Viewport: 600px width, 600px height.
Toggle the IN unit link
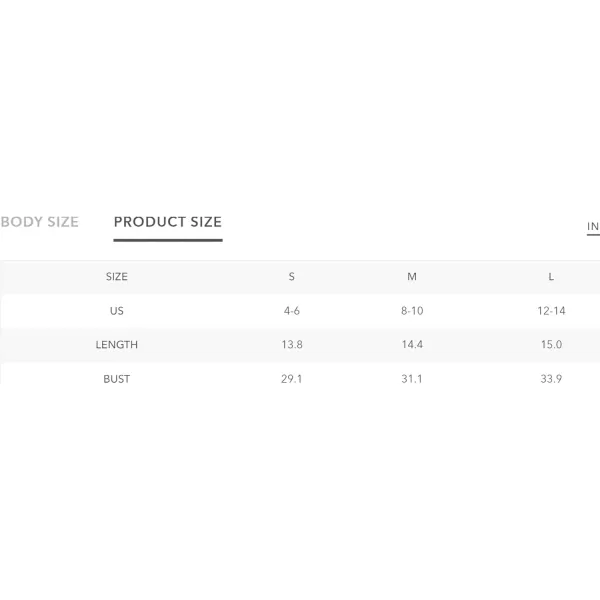click(x=593, y=227)
